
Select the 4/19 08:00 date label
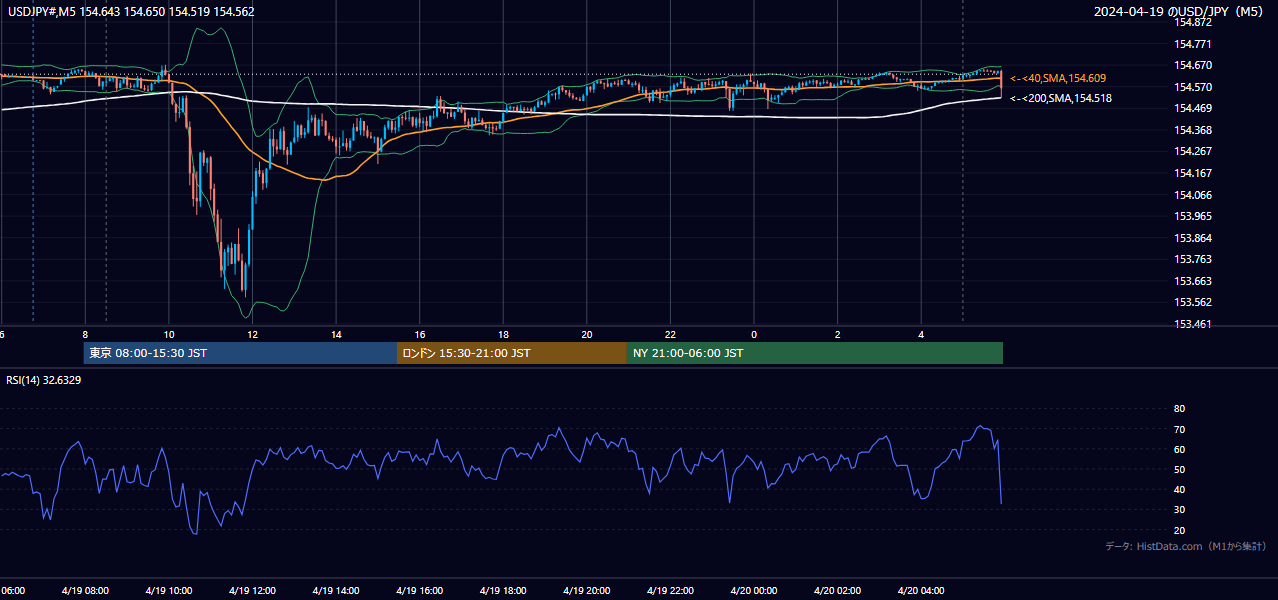coord(85,590)
